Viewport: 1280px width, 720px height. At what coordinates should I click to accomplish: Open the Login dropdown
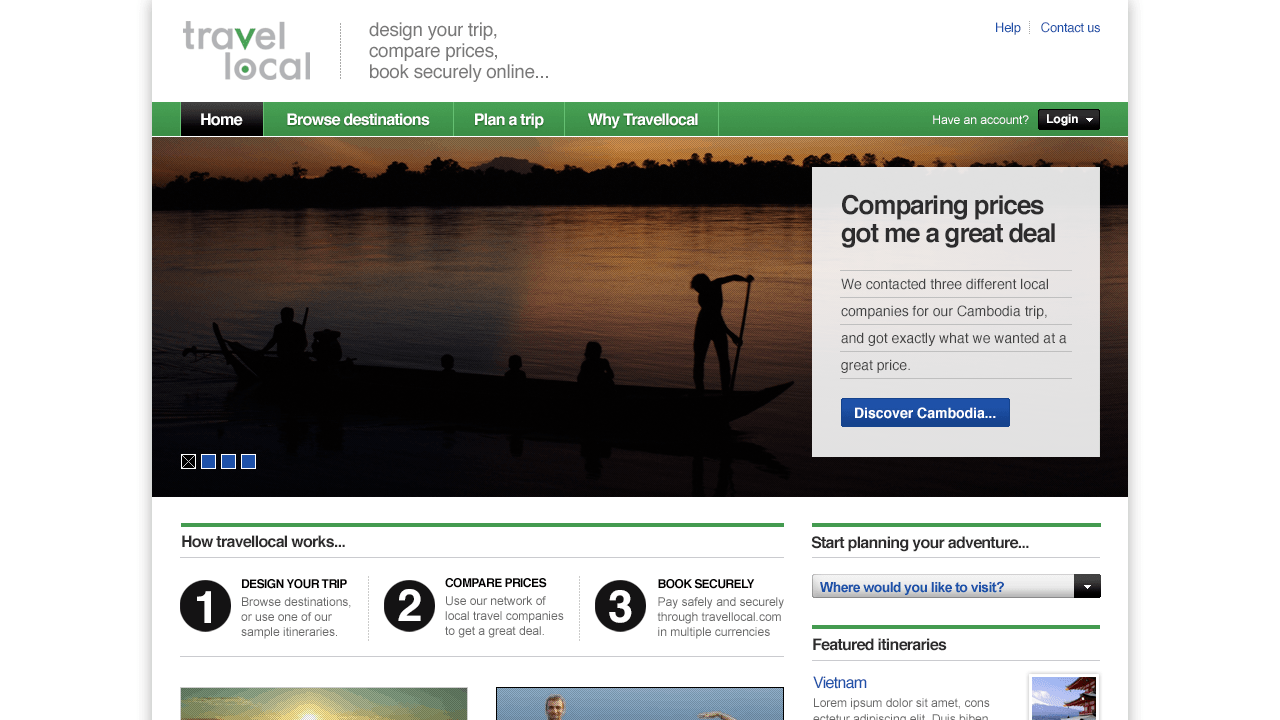1068,119
